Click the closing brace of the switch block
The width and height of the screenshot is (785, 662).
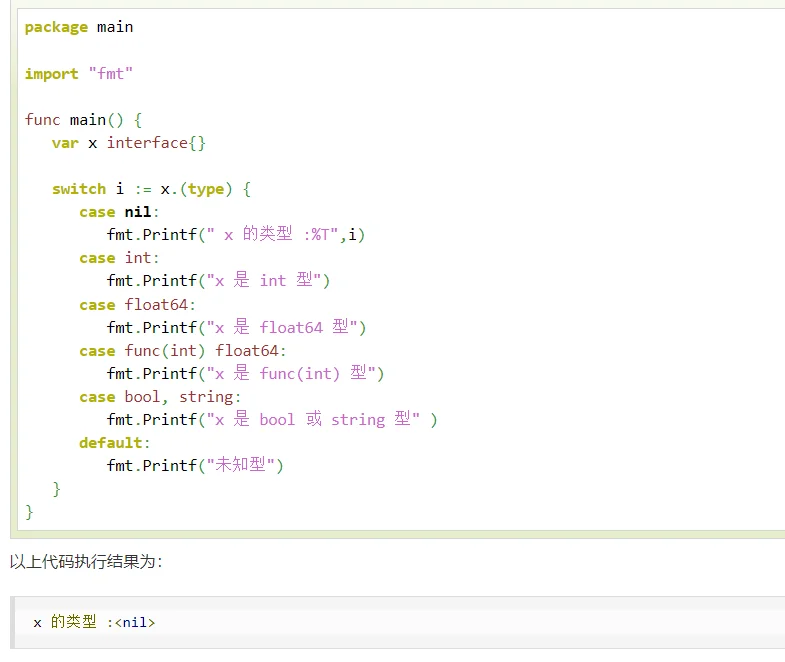(x=57, y=489)
